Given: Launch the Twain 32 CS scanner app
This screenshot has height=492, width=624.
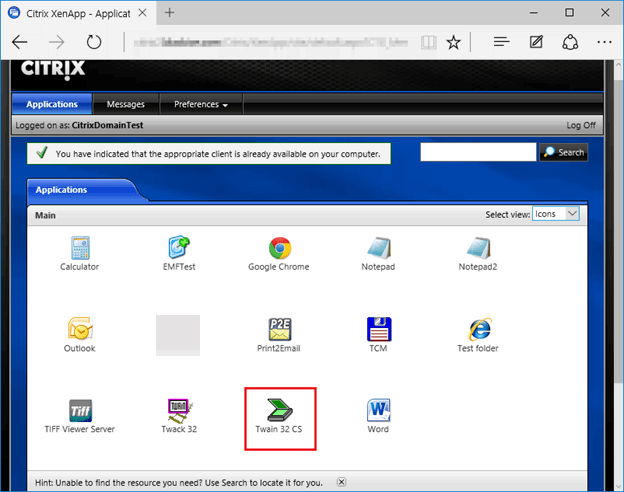Looking at the screenshot, I should tap(279, 416).
